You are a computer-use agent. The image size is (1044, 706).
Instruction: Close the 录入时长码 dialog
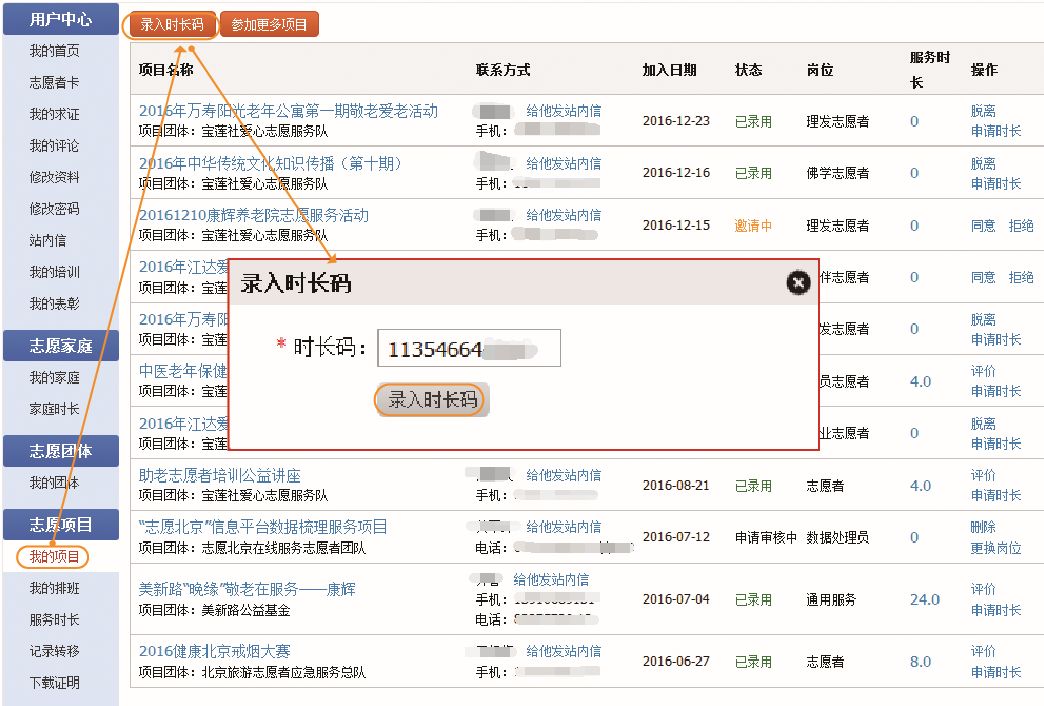[798, 282]
